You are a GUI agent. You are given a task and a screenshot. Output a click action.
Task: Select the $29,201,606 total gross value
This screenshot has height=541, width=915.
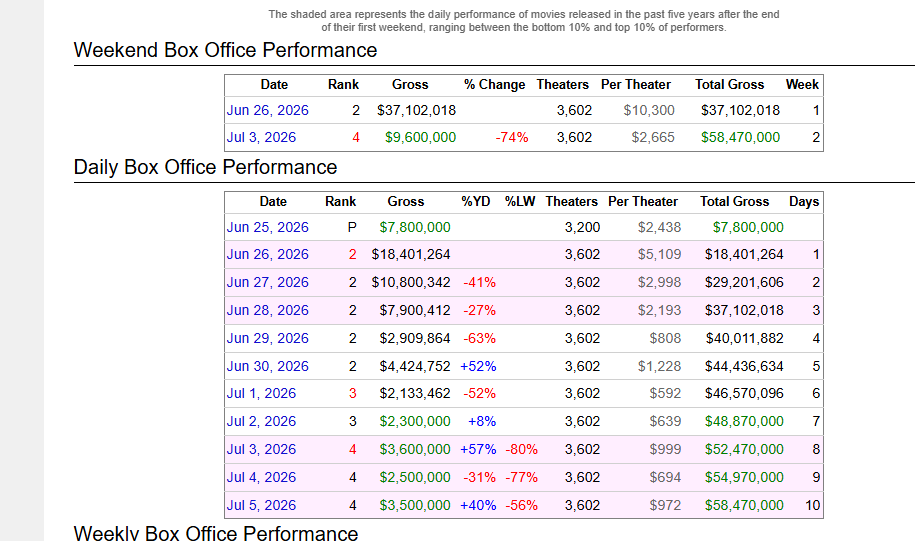[744, 282]
